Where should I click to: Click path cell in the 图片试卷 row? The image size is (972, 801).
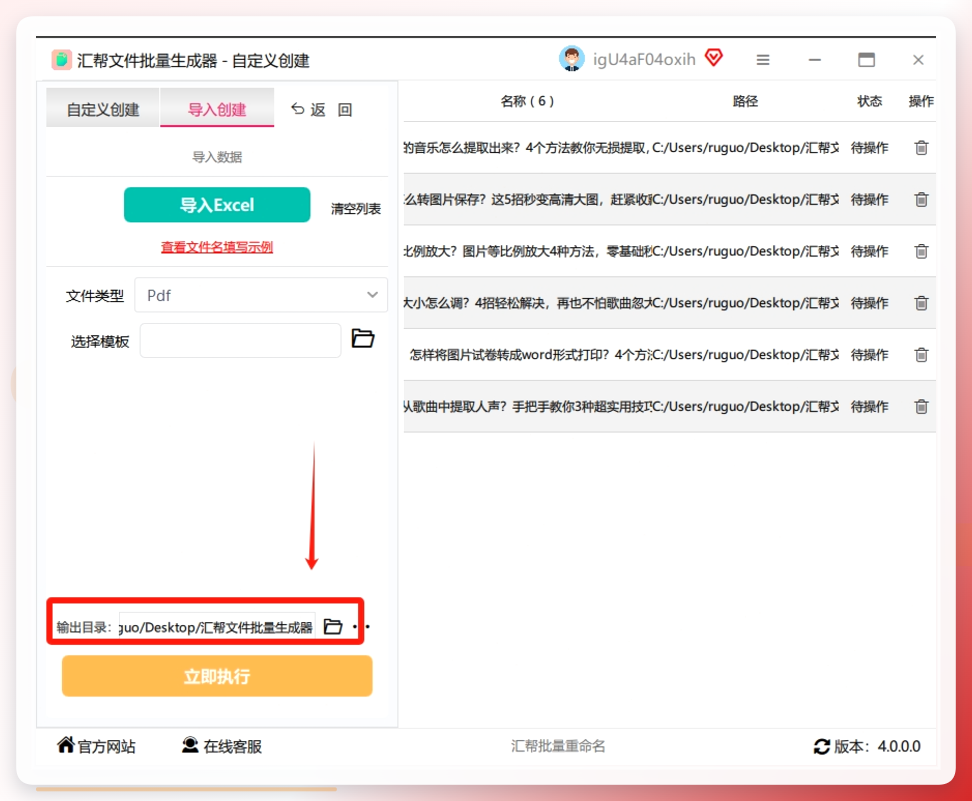tap(746, 355)
